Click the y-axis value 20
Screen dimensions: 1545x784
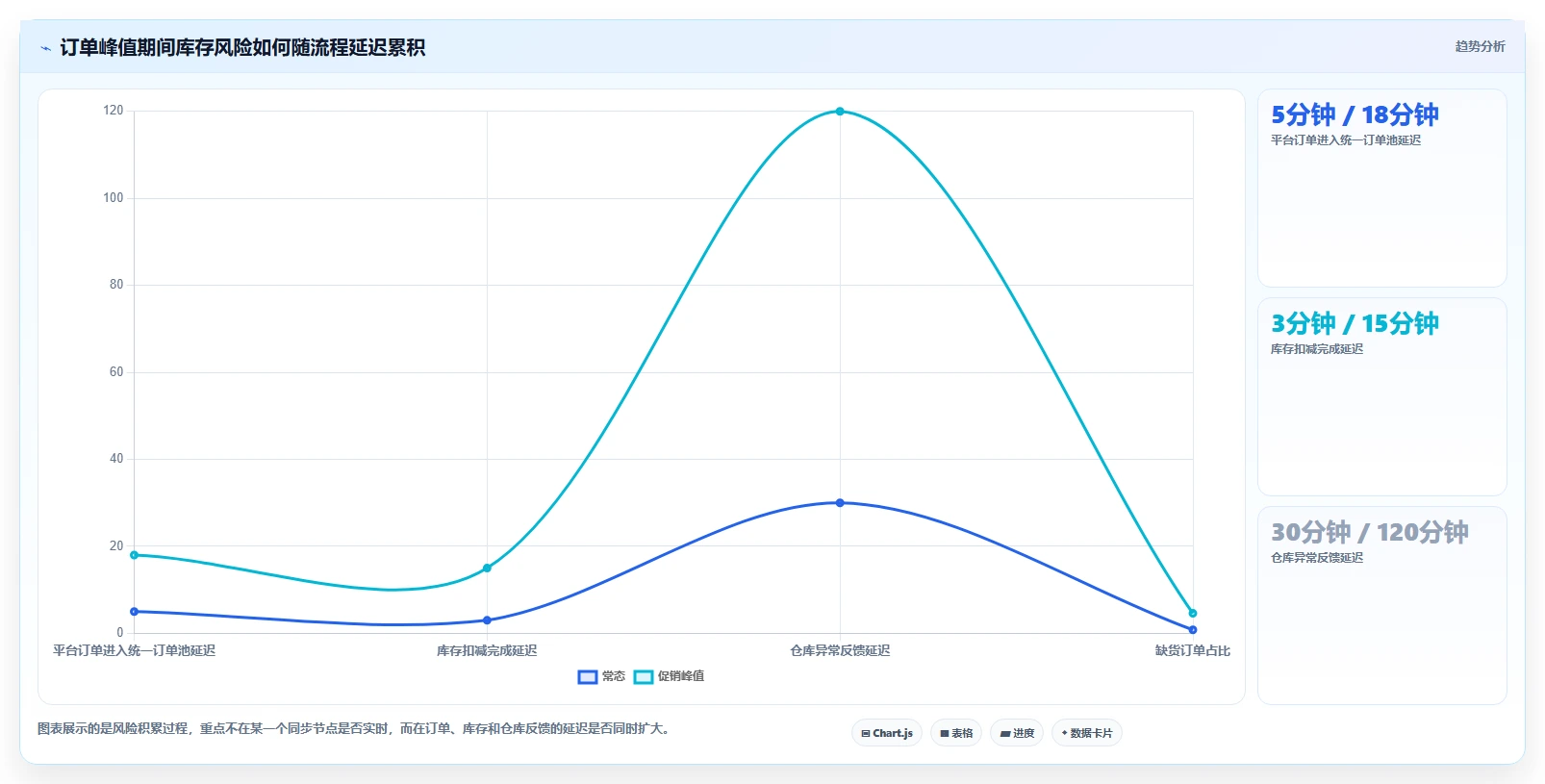[x=116, y=546]
